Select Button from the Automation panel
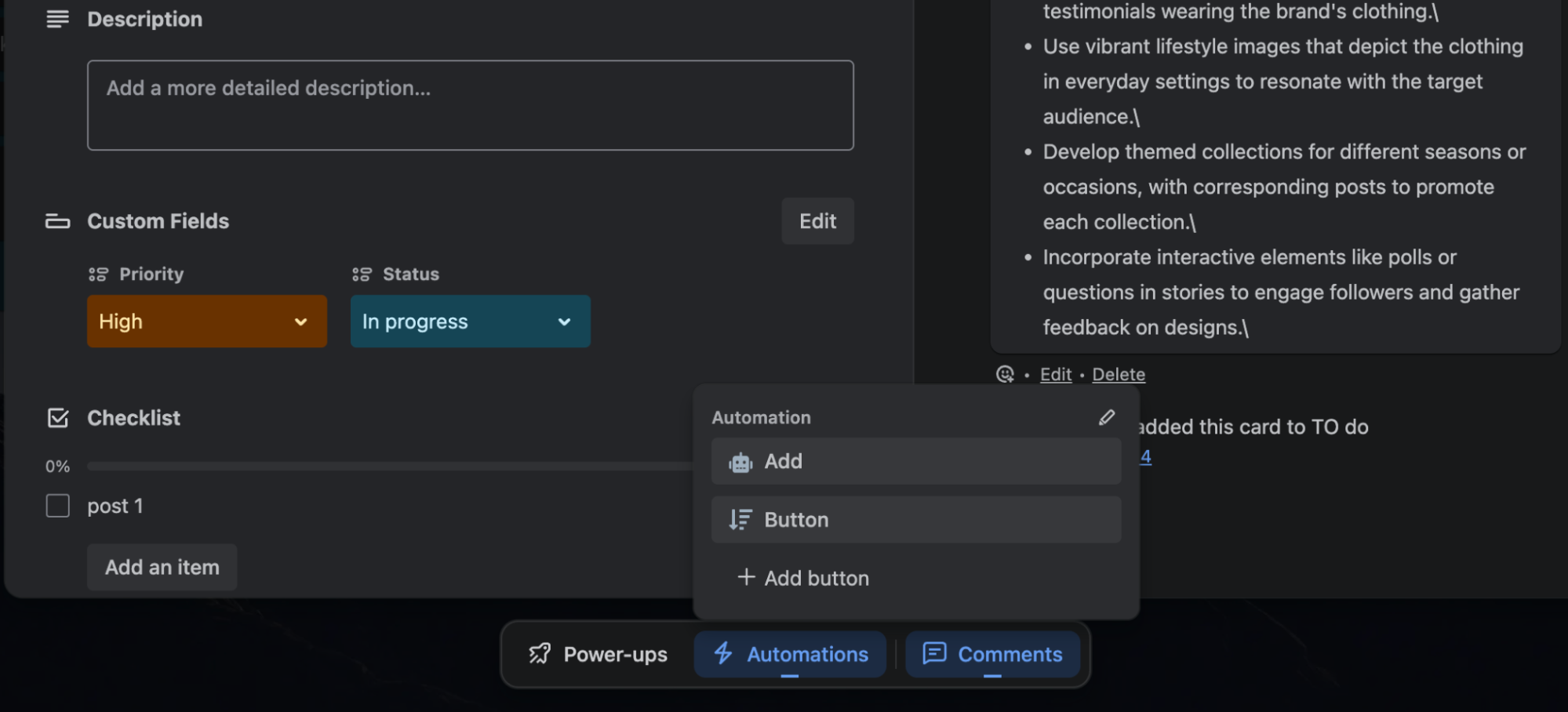This screenshot has width=1568, height=712. pyautogui.click(x=915, y=519)
